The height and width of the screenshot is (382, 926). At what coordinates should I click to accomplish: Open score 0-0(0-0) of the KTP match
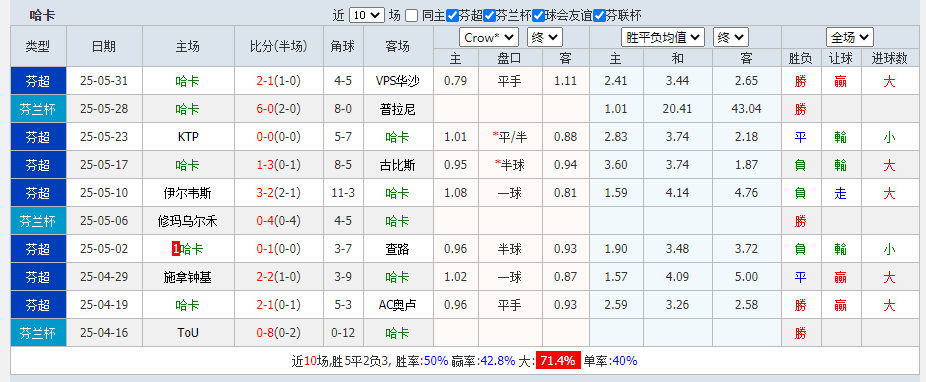(x=279, y=137)
